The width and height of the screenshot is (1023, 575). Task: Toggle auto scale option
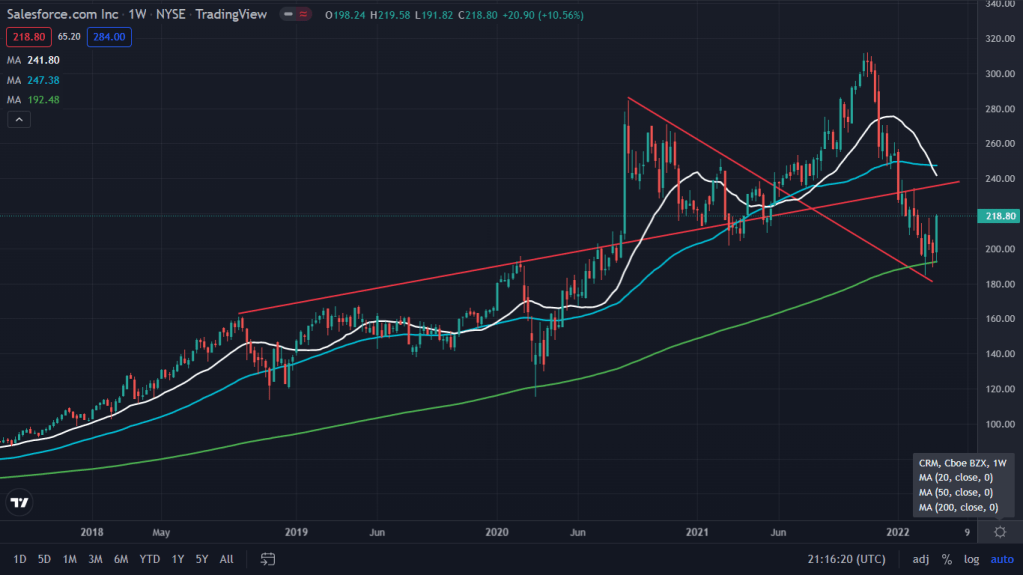click(x=1000, y=558)
